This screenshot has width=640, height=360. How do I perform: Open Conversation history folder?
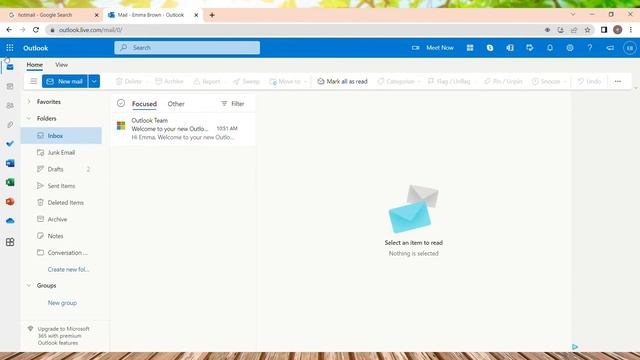[x=61, y=253]
